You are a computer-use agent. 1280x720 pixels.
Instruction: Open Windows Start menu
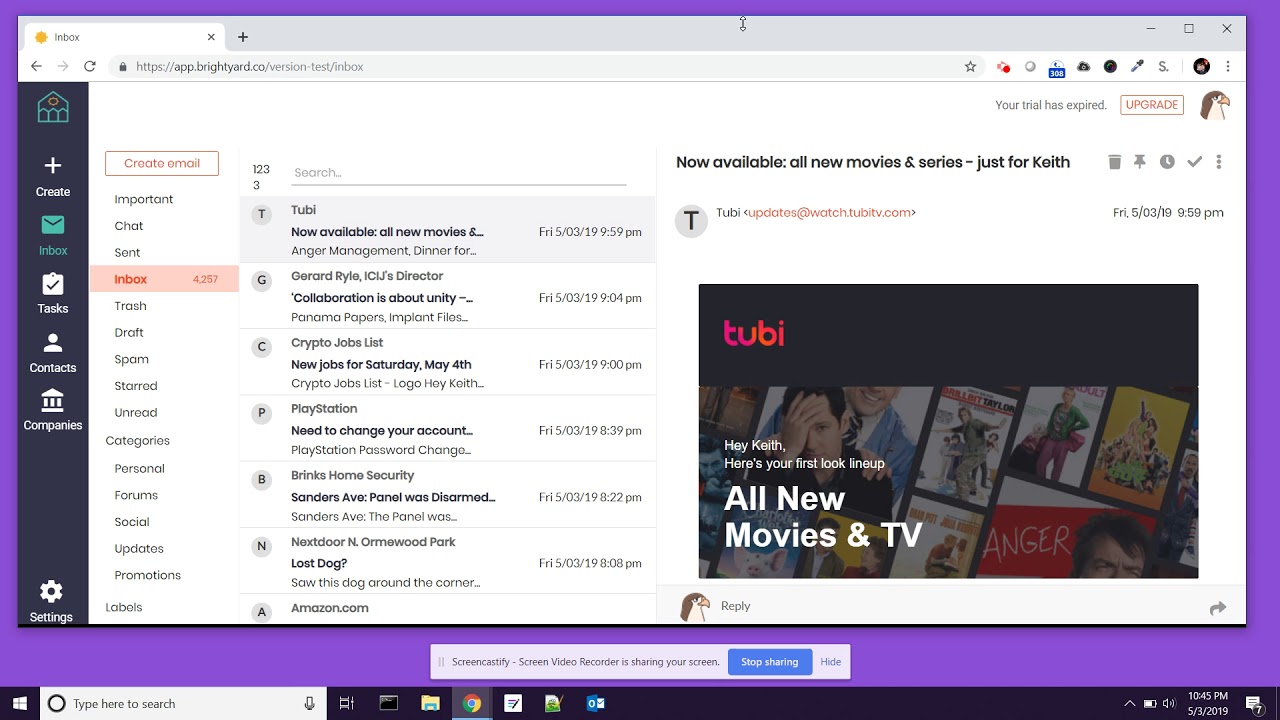coord(20,703)
